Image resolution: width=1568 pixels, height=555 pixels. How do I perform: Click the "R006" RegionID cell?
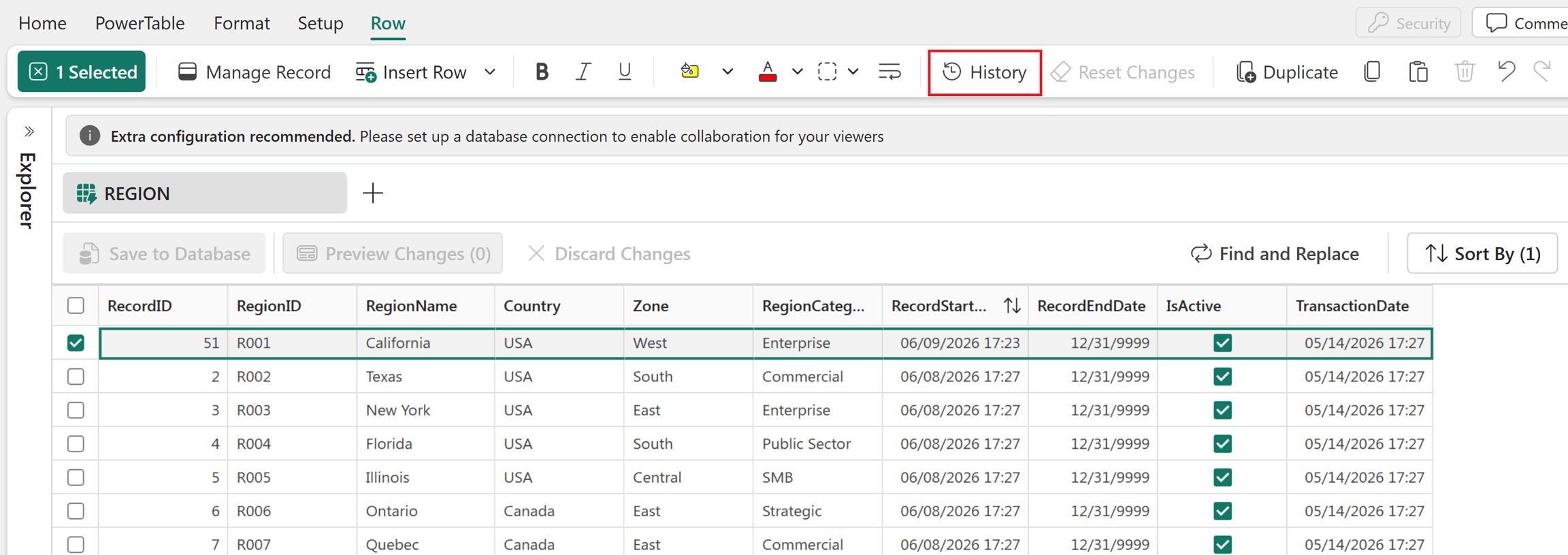292,511
